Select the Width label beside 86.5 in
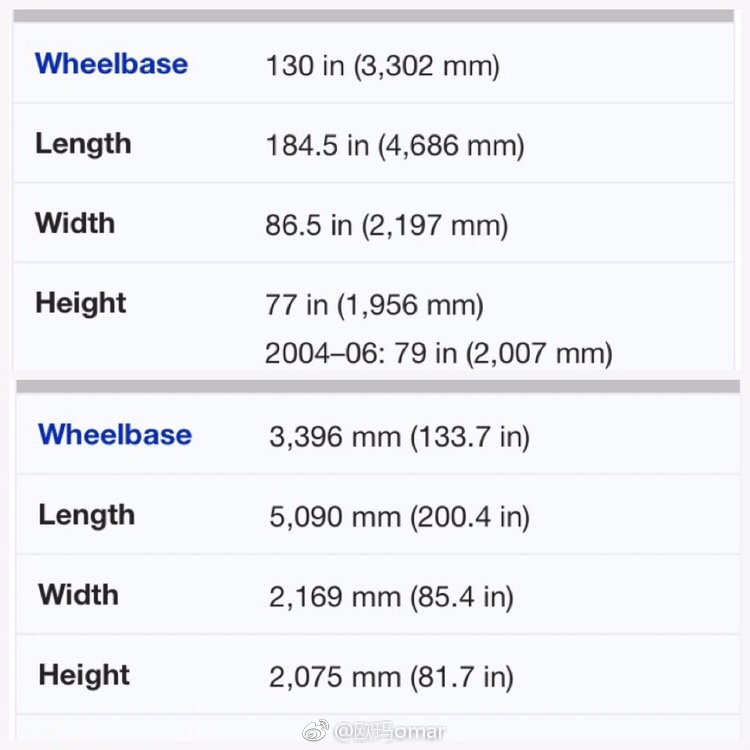The image size is (750, 750). pos(75,223)
